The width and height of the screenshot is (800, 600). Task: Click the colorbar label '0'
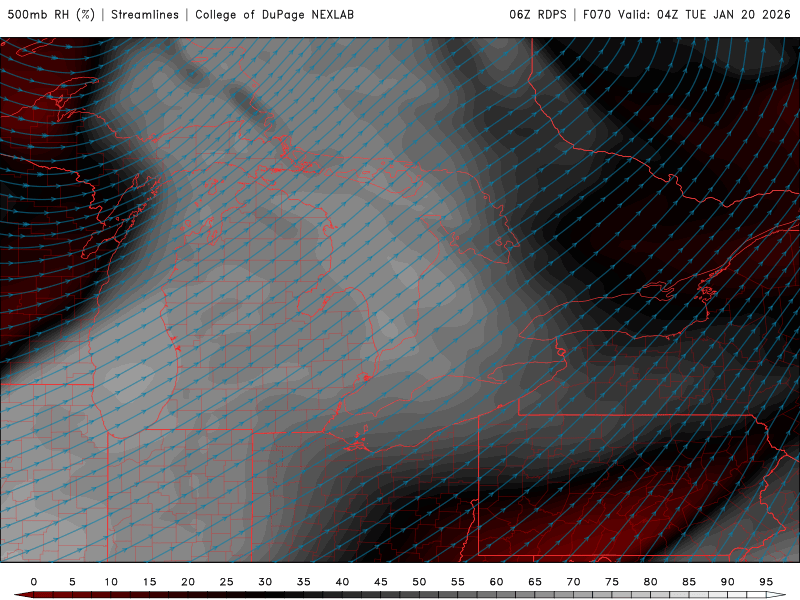pos(34,582)
